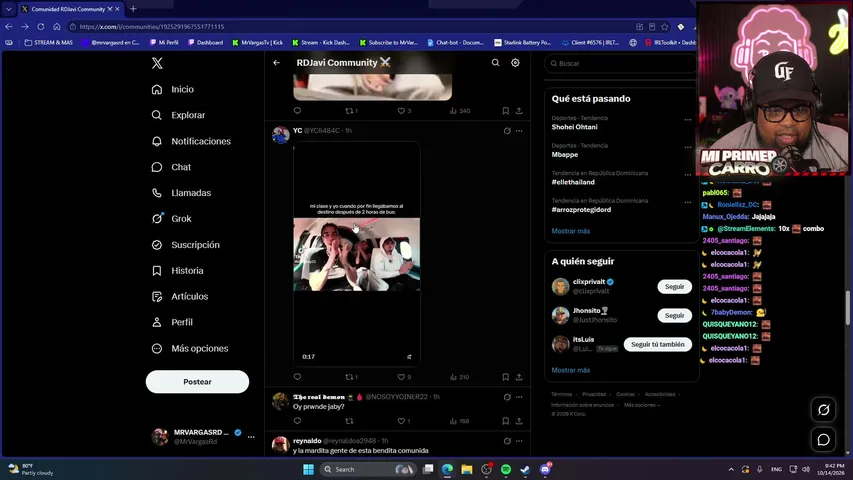Click Grok icon on reynaldo post
853x480 pixels.
pyautogui.click(x=507, y=441)
